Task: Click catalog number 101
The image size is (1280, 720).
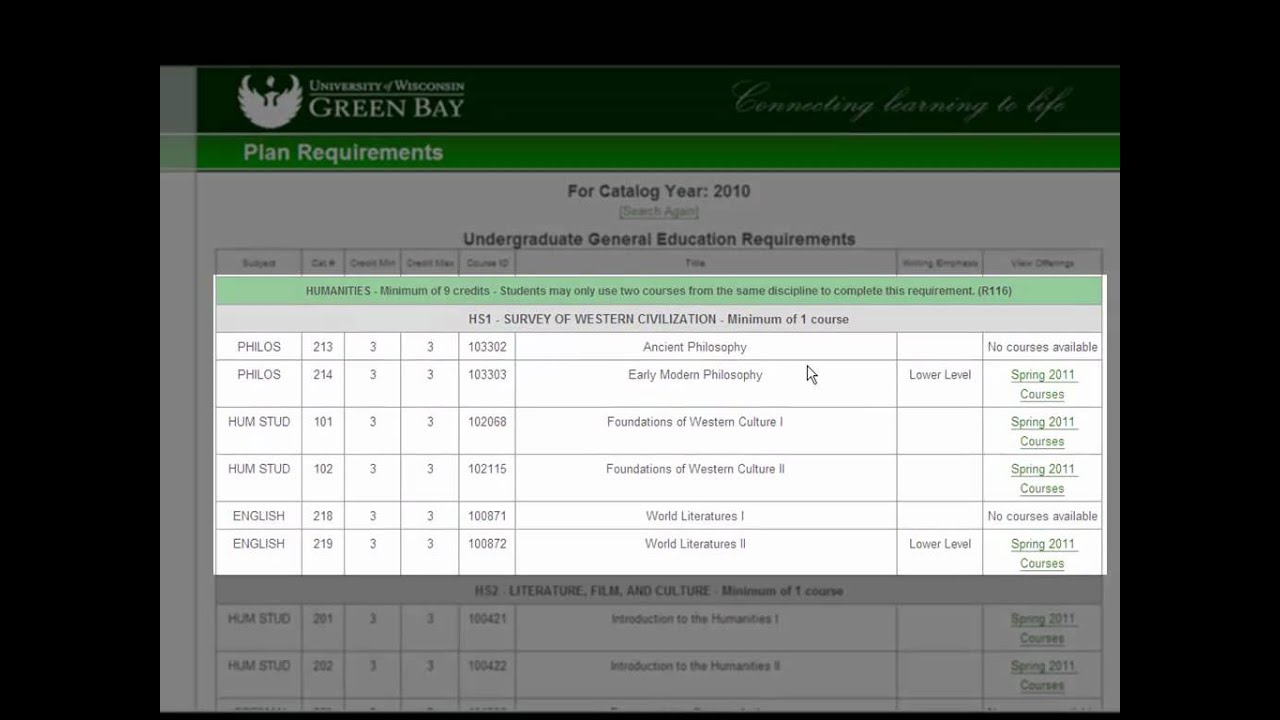Action: [323, 422]
